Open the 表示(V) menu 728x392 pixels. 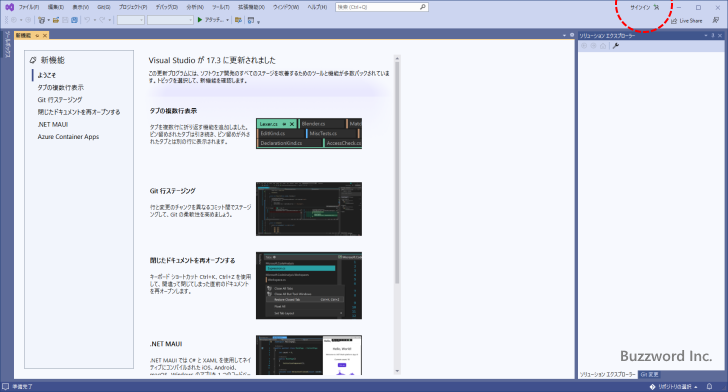(x=81, y=7)
